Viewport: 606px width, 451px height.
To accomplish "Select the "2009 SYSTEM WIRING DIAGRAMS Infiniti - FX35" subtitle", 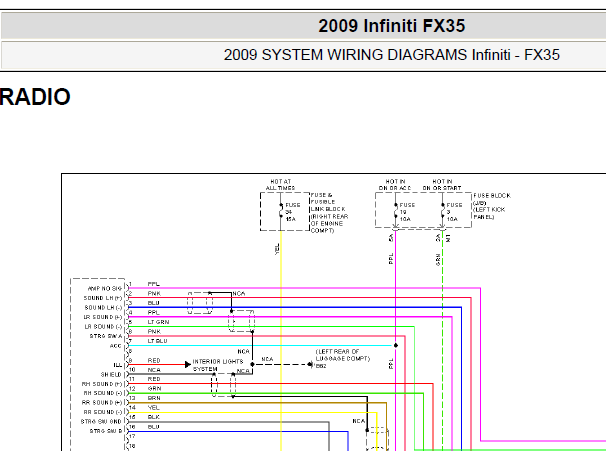I will click(x=392, y=55).
